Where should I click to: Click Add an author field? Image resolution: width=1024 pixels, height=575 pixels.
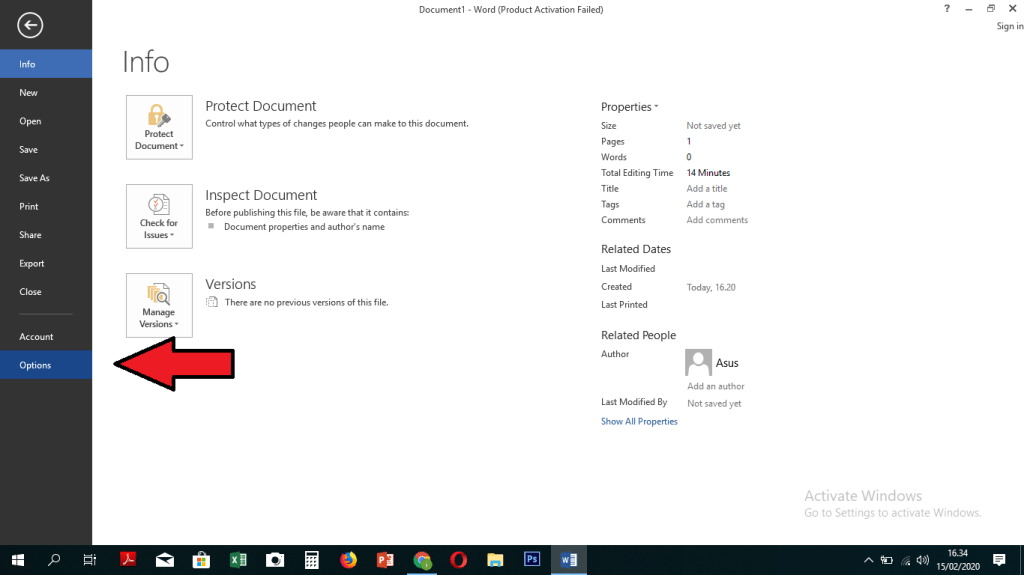715,386
